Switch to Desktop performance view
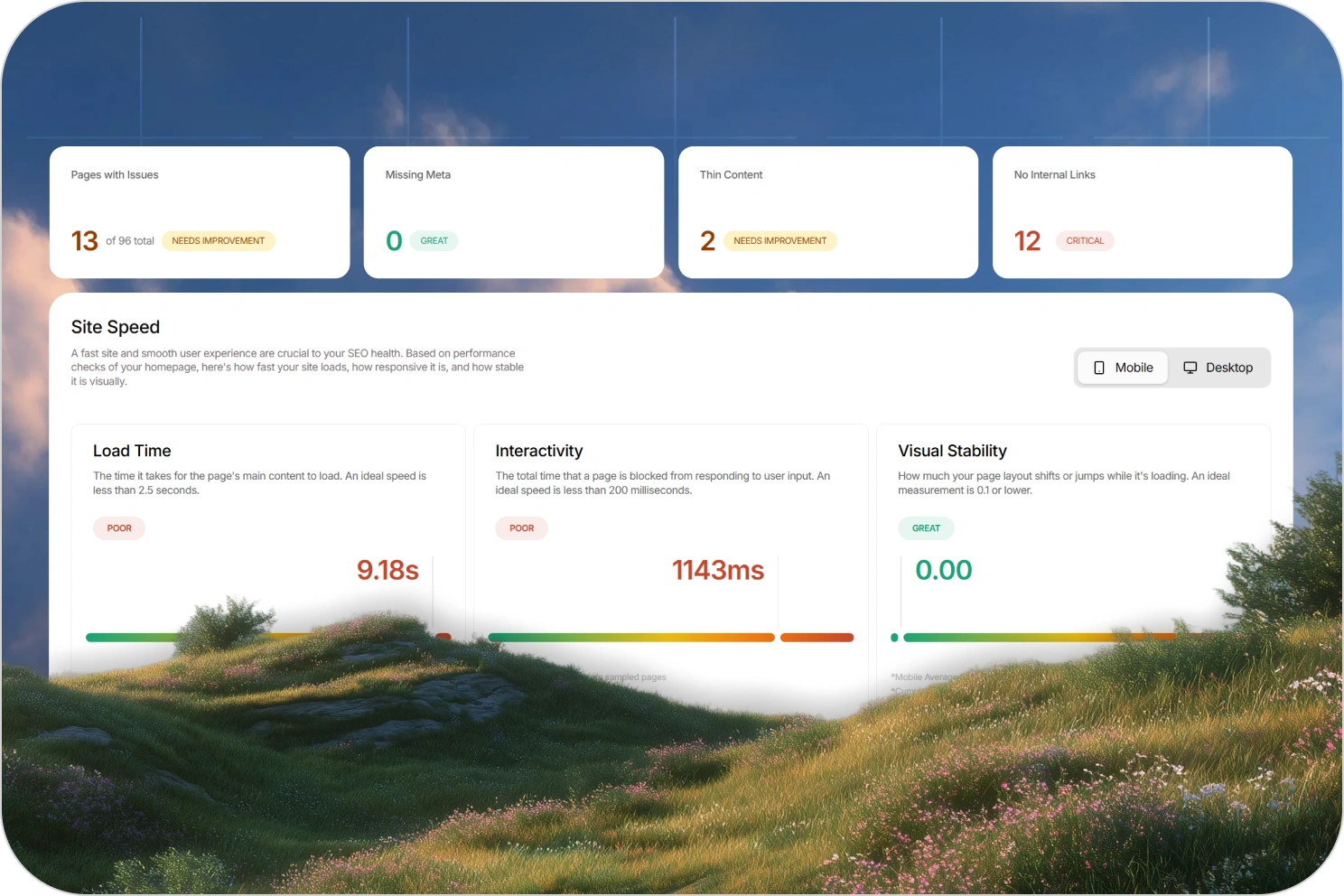The image size is (1344, 896). [1218, 368]
